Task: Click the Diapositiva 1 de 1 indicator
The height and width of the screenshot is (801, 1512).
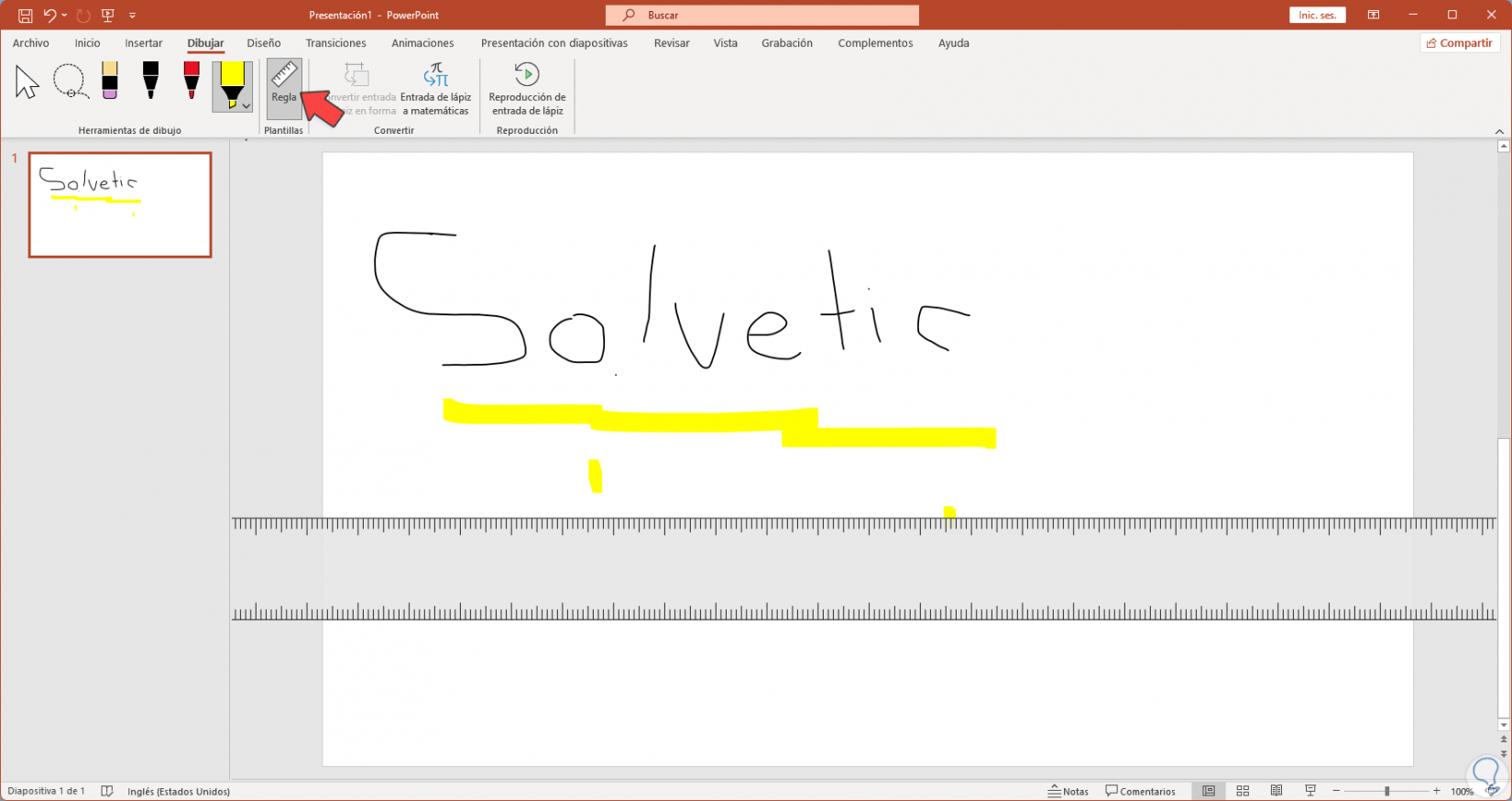Action: coord(47,792)
